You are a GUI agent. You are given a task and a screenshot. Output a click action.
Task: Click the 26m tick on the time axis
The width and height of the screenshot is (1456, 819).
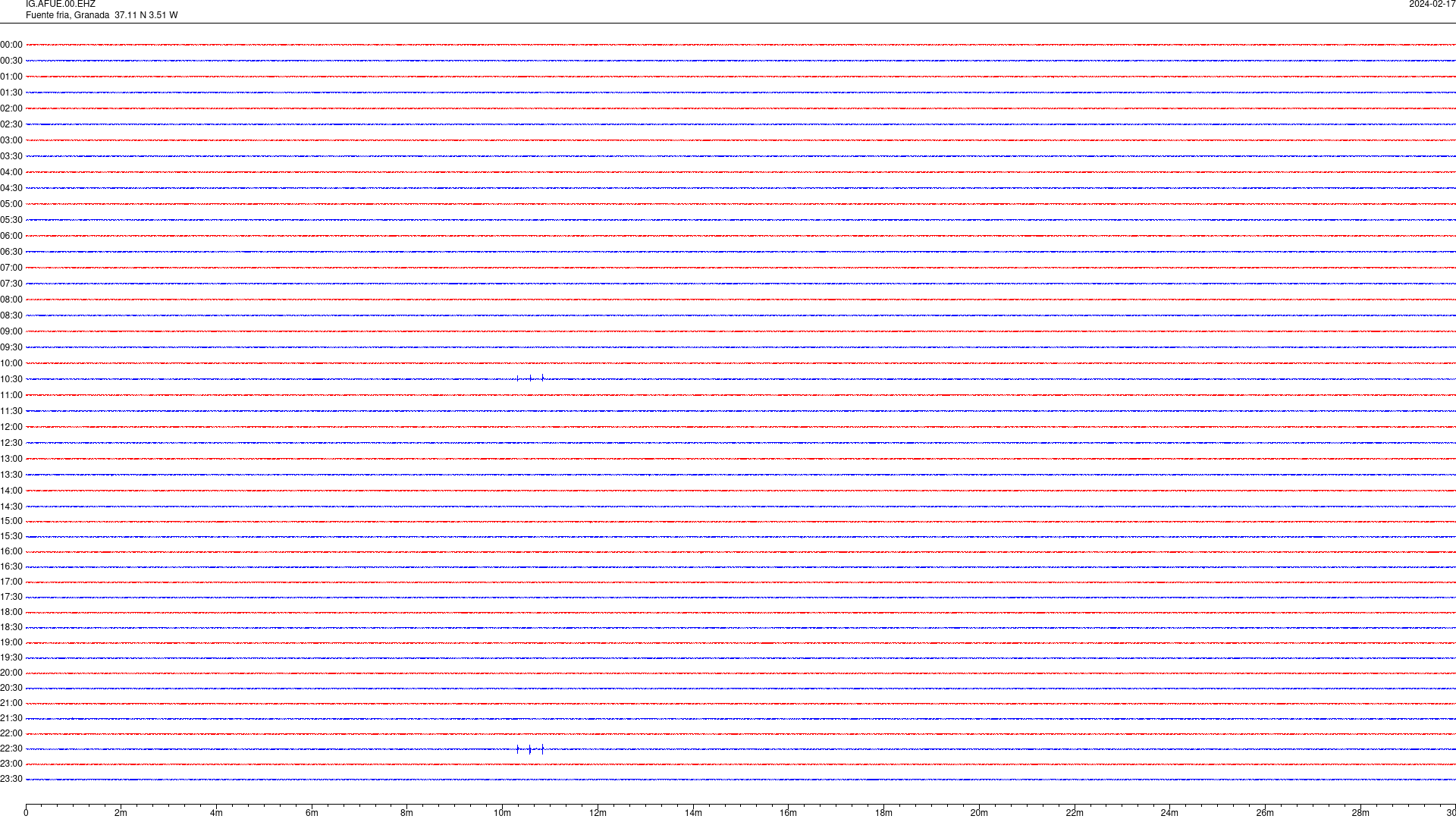tap(1265, 813)
